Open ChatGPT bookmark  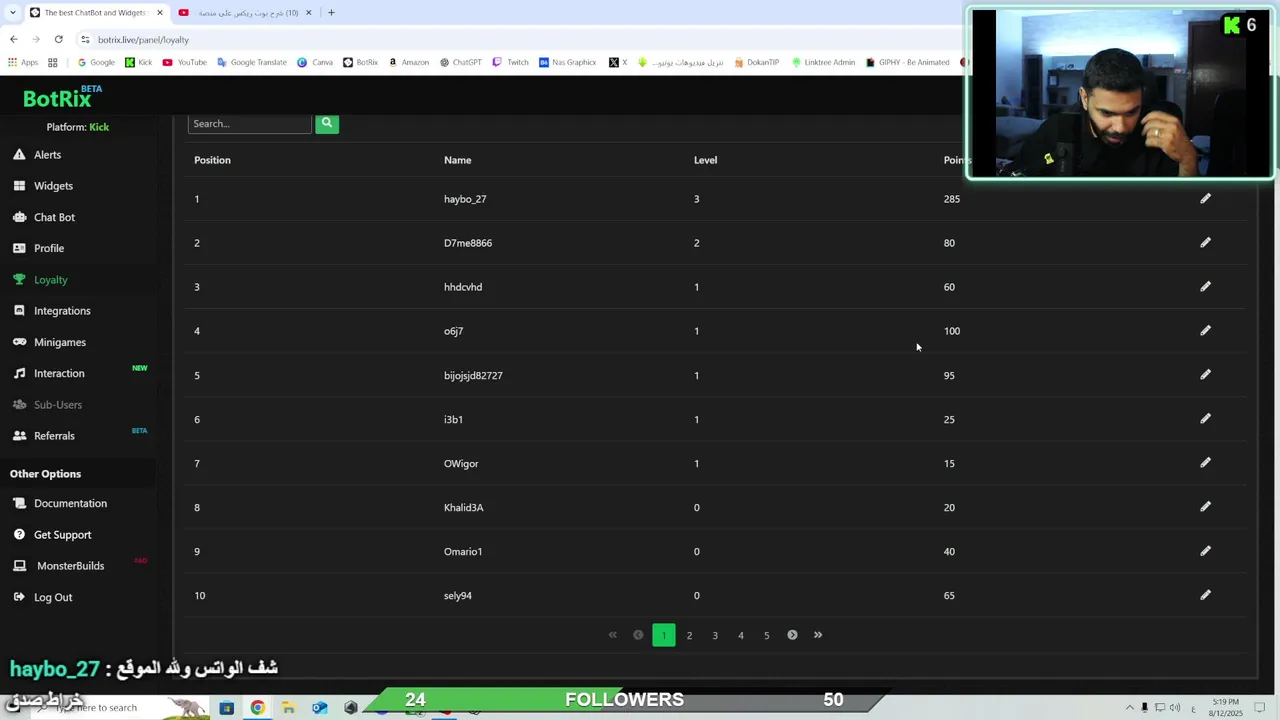click(460, 62)
